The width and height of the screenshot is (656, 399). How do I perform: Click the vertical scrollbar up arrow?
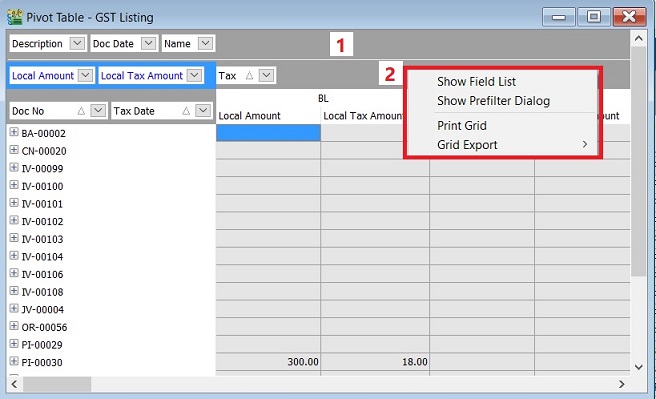[638, 39]
